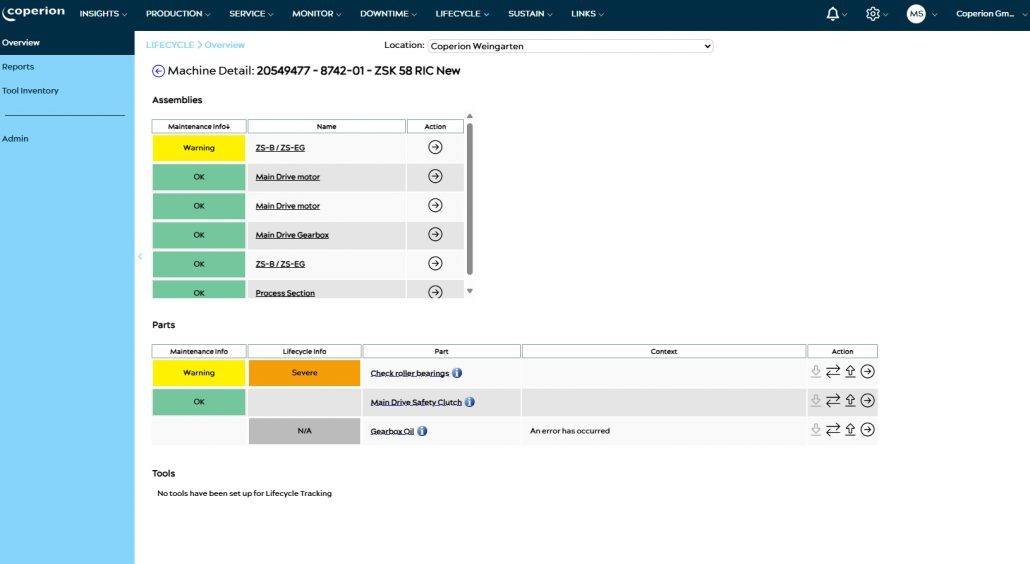
Task: Expand the MONITOR menu
Action: click(x=317, y=14)
